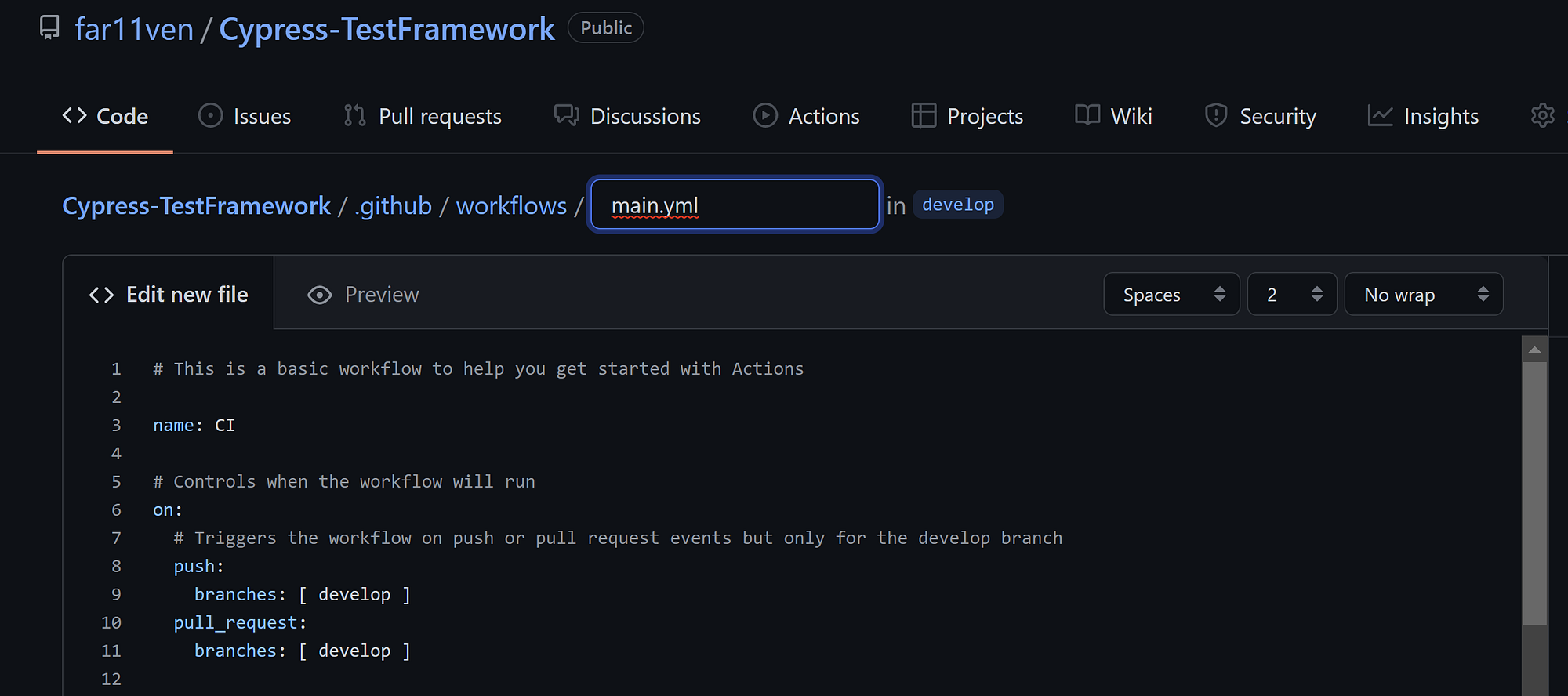This screenshot has height=696, width=1568.
Task: Click the '# Triggers the workflow' comment line
Action: click(x=618, y=538)
